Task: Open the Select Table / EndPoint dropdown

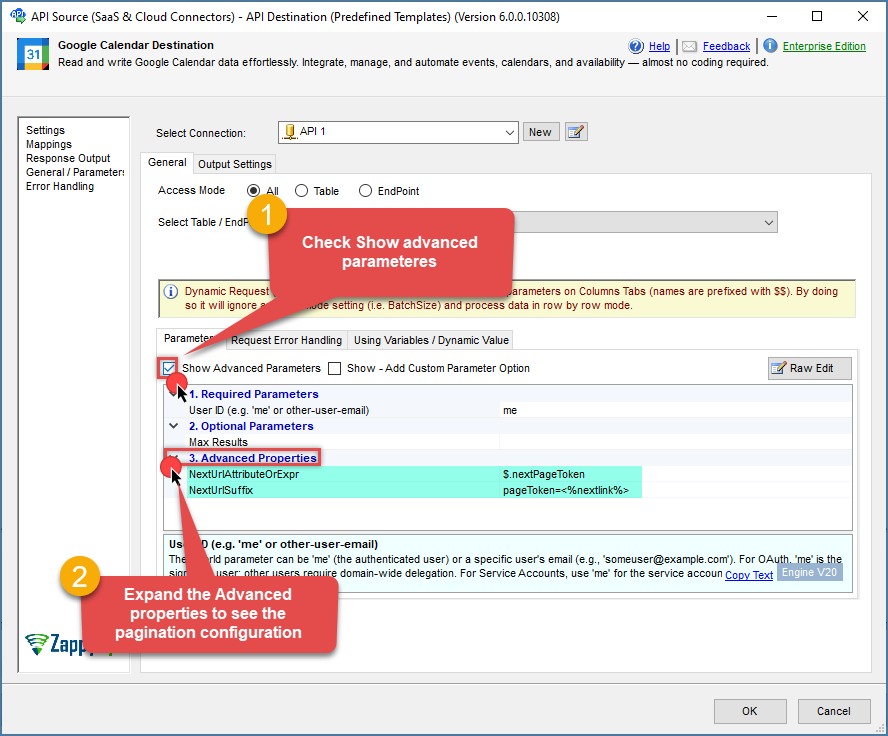Action: 767,222
